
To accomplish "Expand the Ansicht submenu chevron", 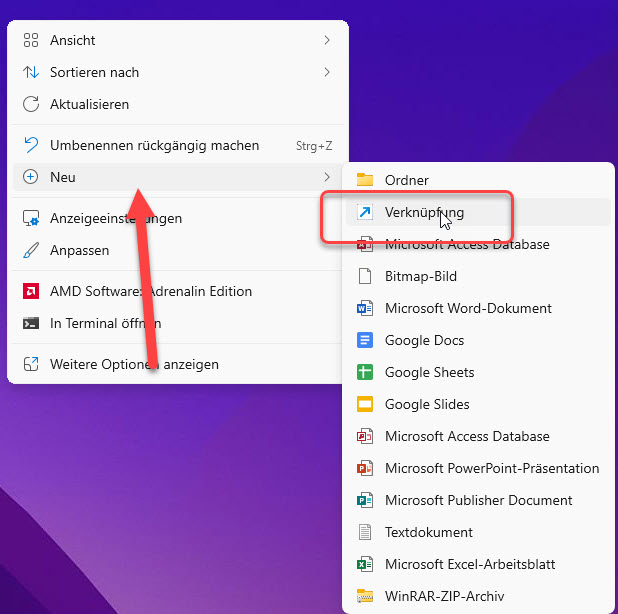I will [x=327, y=40].
